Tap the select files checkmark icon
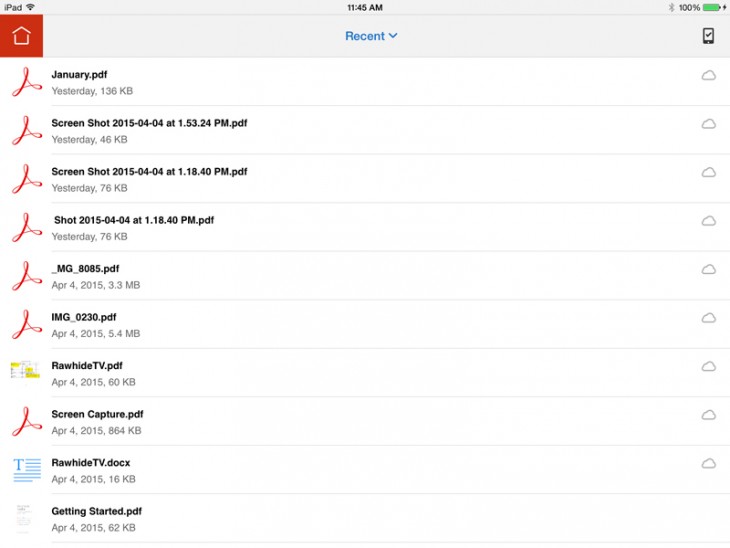730x548 pixels. [708, 36]
